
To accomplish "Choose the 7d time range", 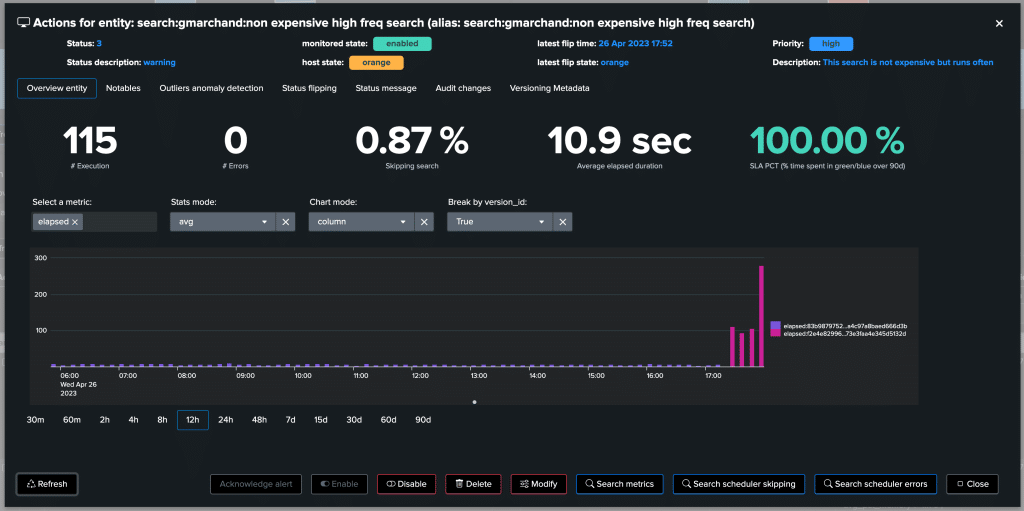I will (x=290, y=420).
